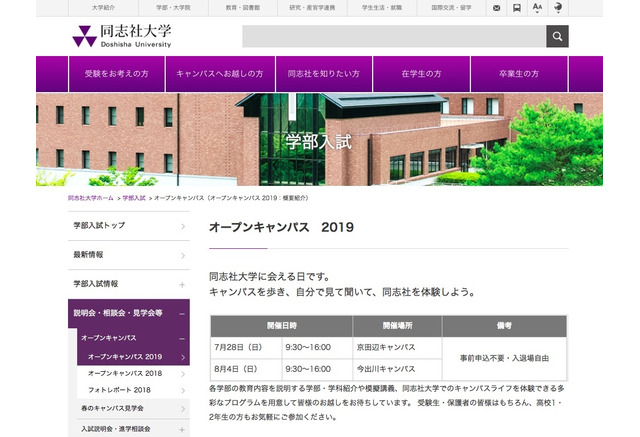Open 最新情報 in the sidebar
640x437 pixels.
pyautogui.click(x=129, y=255)
